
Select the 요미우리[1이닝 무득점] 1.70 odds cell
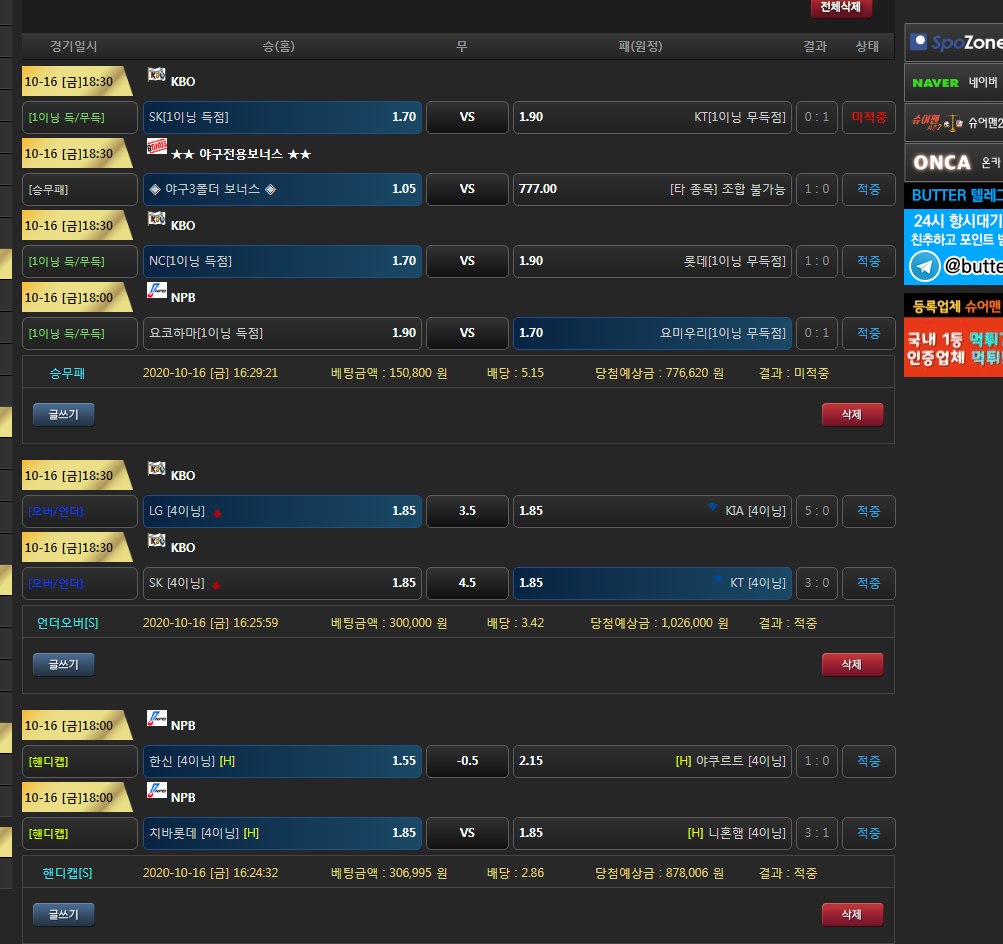click(652, 333)
